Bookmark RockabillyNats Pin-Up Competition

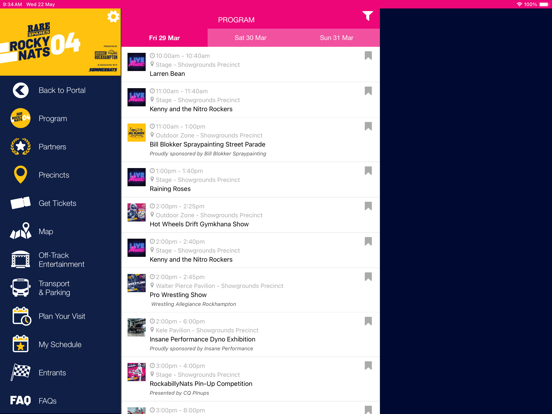pos(368,365)
